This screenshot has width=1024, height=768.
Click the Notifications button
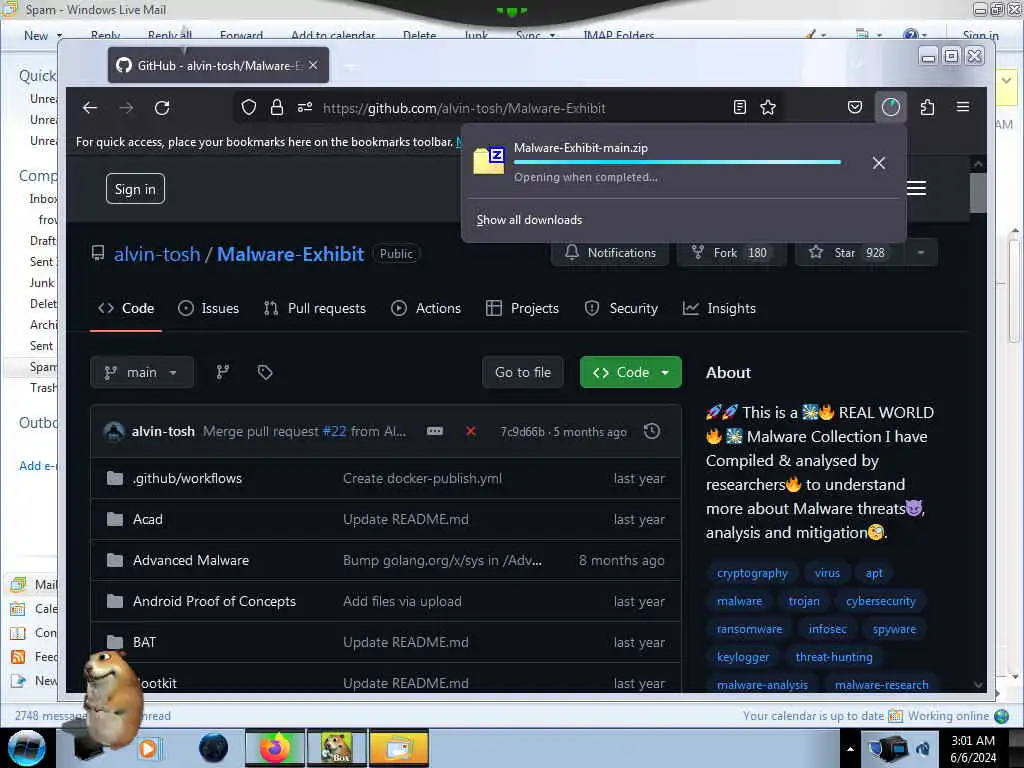pos(610,253)
